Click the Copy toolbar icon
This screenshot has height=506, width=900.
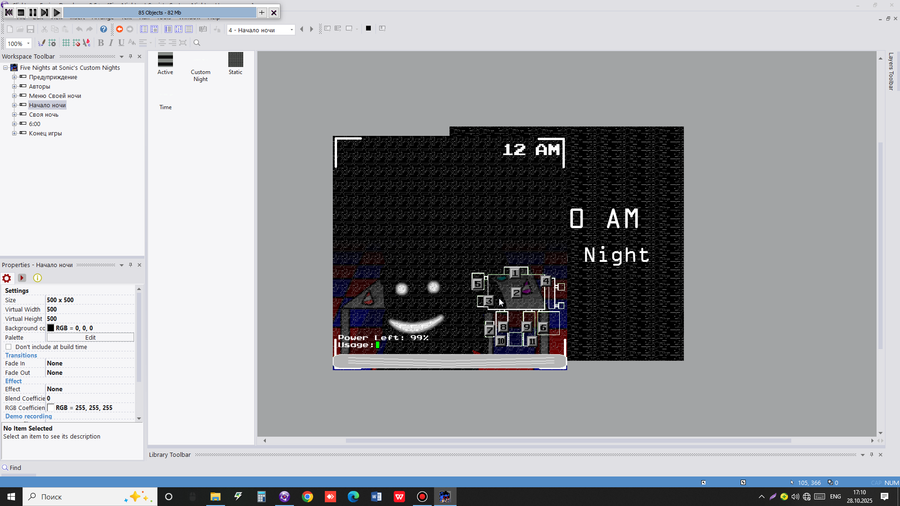[55, 29]
